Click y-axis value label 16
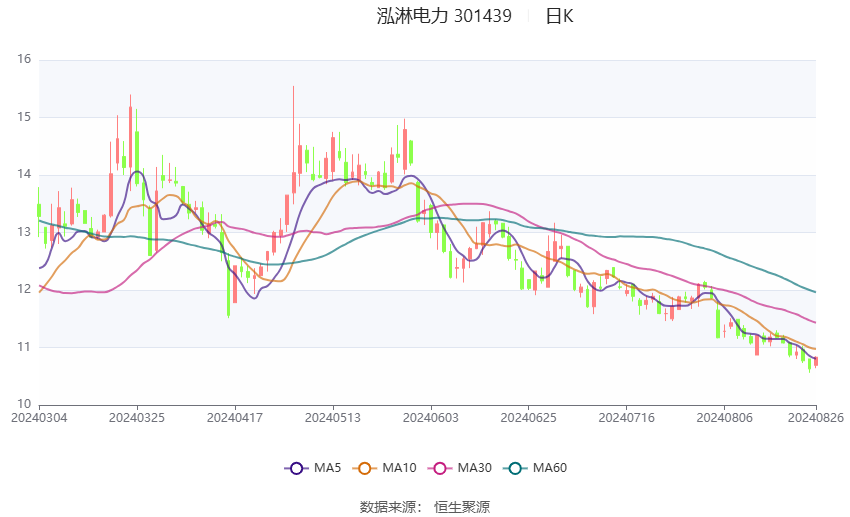The width and height of the screenshot is (850, 517). (24, 59)
